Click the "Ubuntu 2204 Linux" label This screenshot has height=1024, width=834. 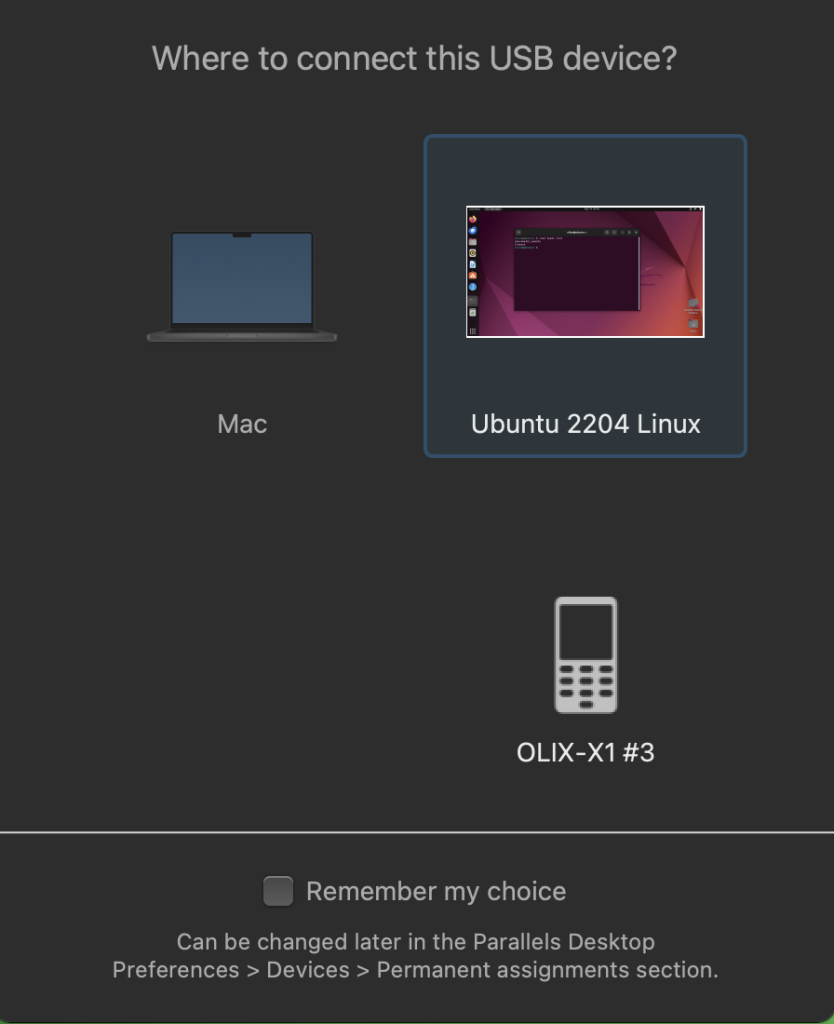coord(585,424)
